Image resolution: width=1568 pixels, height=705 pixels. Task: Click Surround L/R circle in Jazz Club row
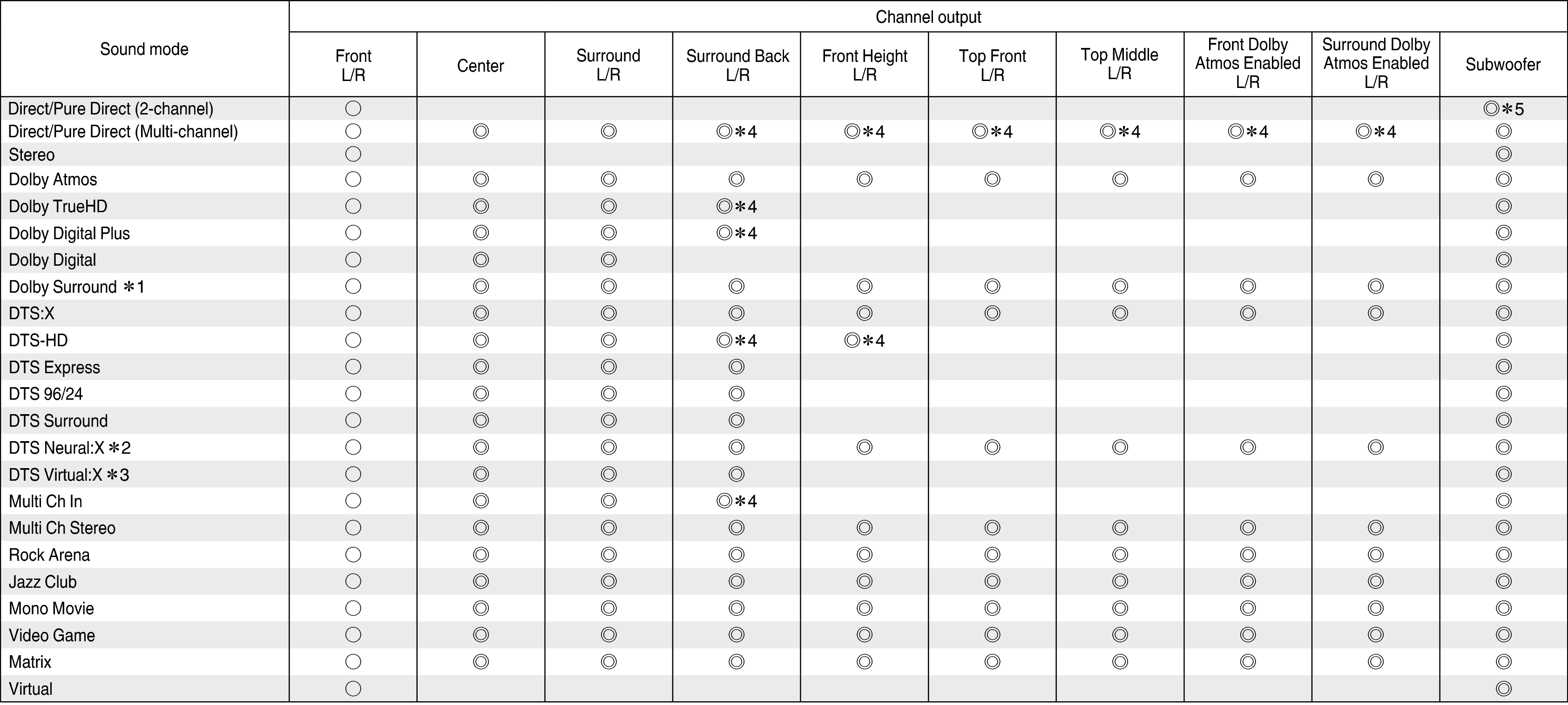tap(608, 582)
